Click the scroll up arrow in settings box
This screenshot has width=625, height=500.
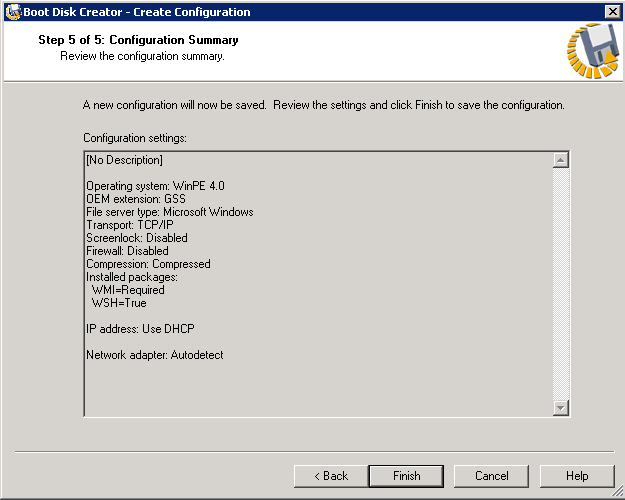pos(560,160)
